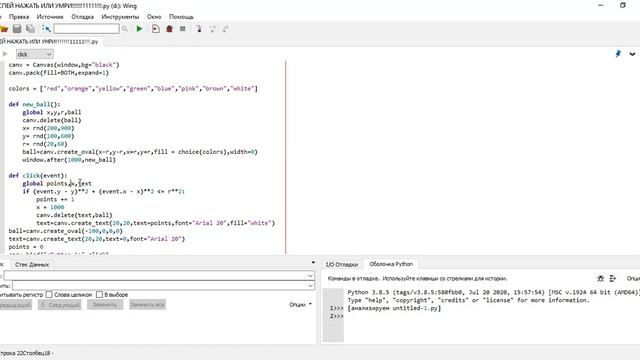This screenshot has height=360, width=640.
Task: Click the "points += 1" line in the editor
Action: point(55,199)
